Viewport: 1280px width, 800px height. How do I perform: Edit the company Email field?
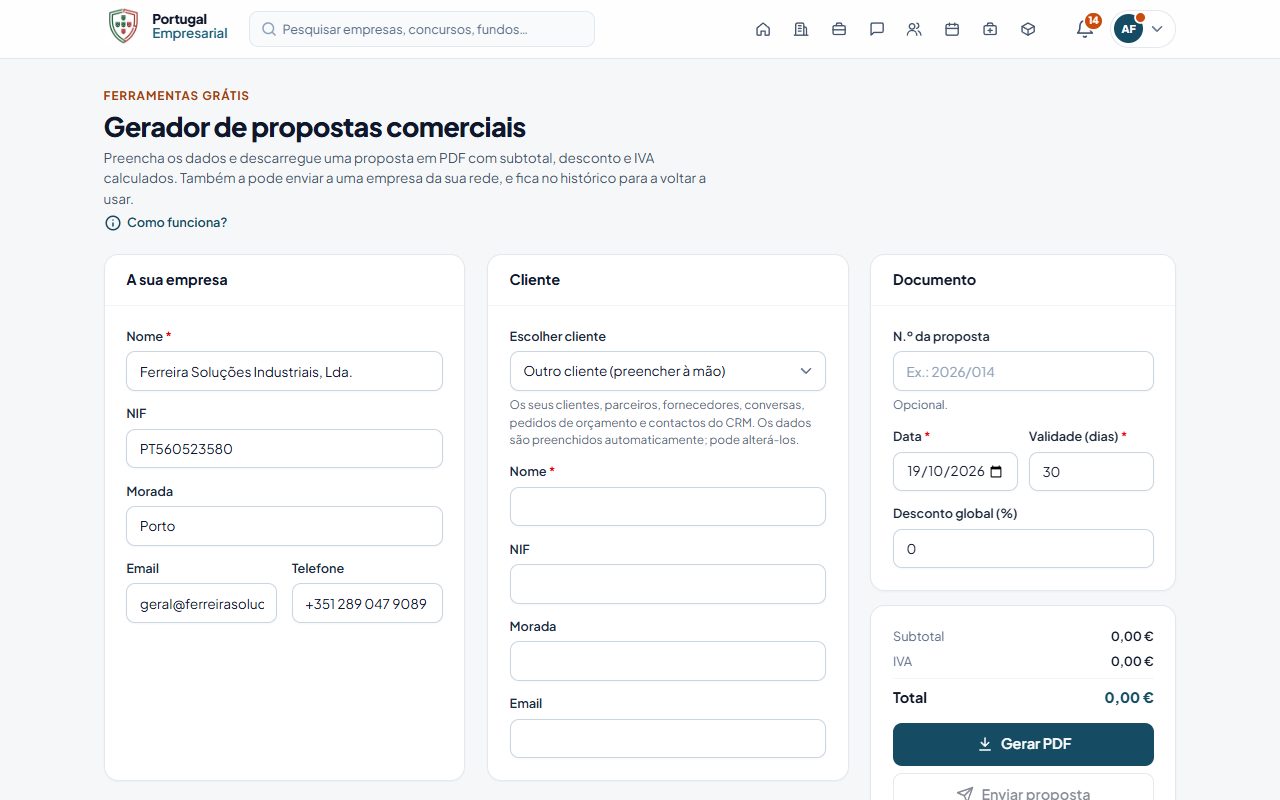point(201,603)
